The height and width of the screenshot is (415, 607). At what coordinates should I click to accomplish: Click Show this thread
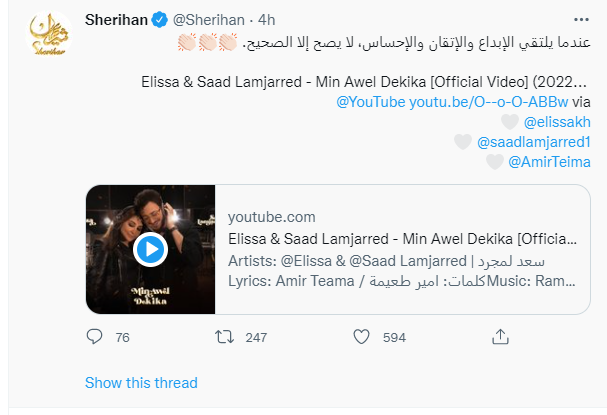click(x=141, y=382)
